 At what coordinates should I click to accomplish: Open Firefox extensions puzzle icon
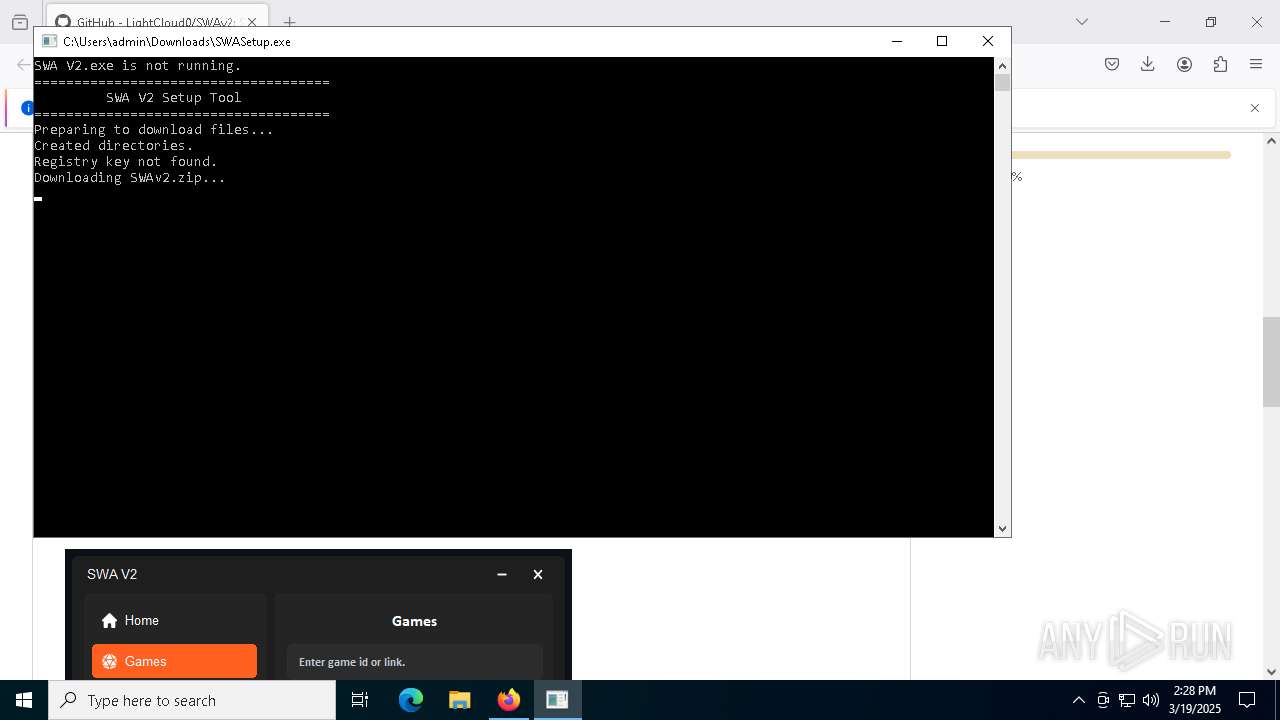click(x=1220, y=64)
